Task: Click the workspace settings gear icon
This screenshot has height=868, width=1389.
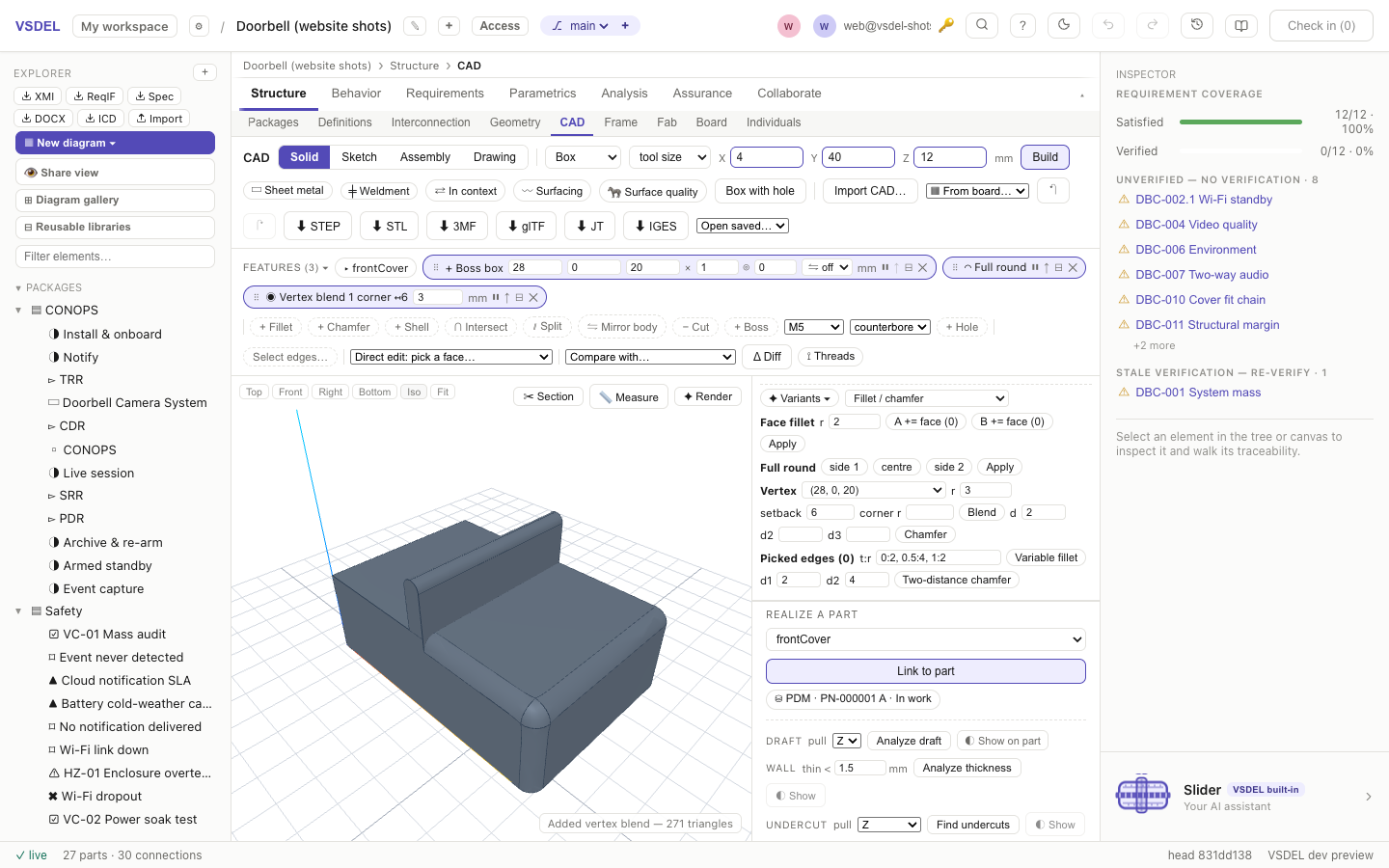Action: tap(199, 26)
